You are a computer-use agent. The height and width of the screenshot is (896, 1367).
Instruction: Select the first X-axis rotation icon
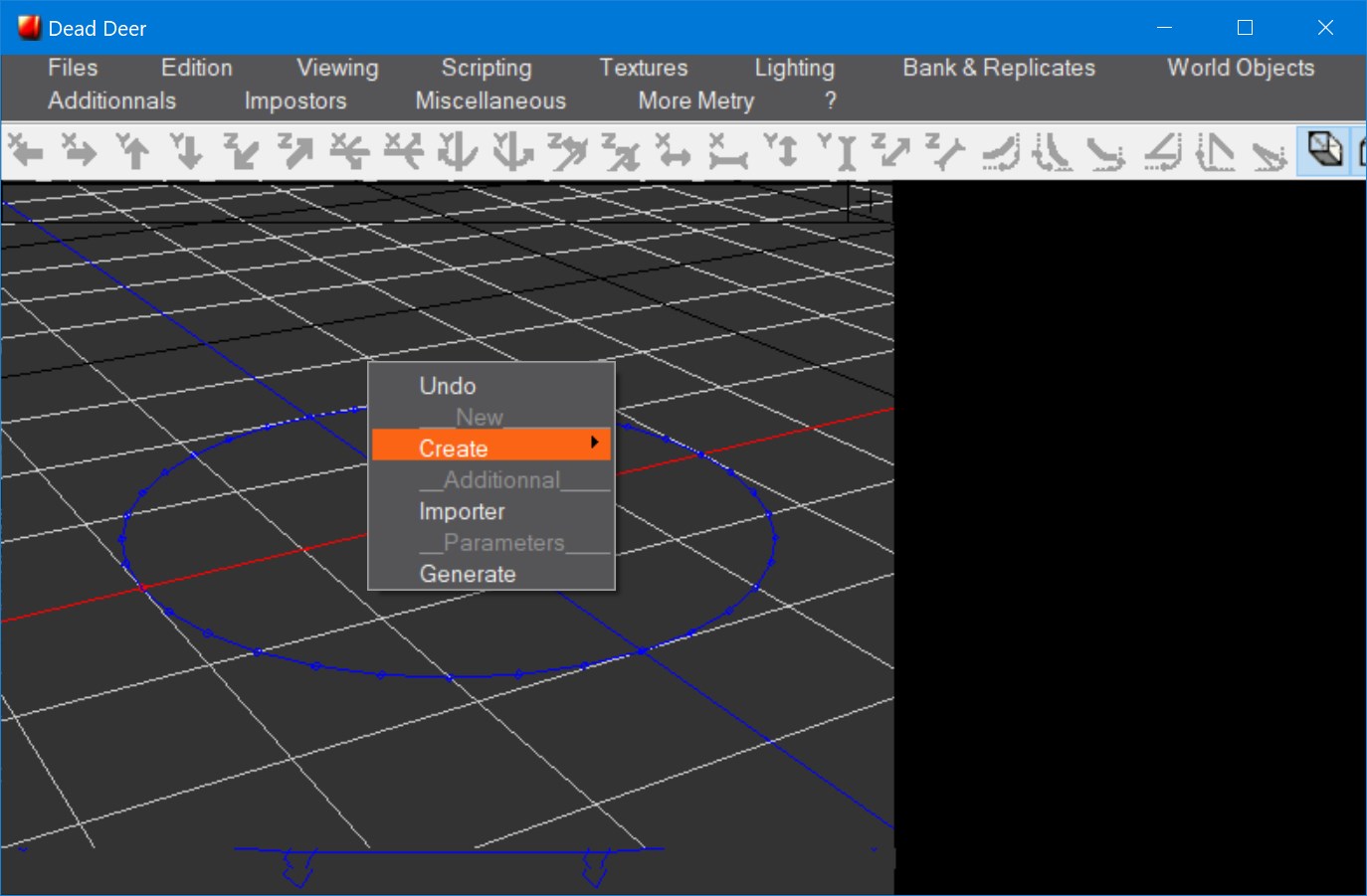(x=349, y=151)
